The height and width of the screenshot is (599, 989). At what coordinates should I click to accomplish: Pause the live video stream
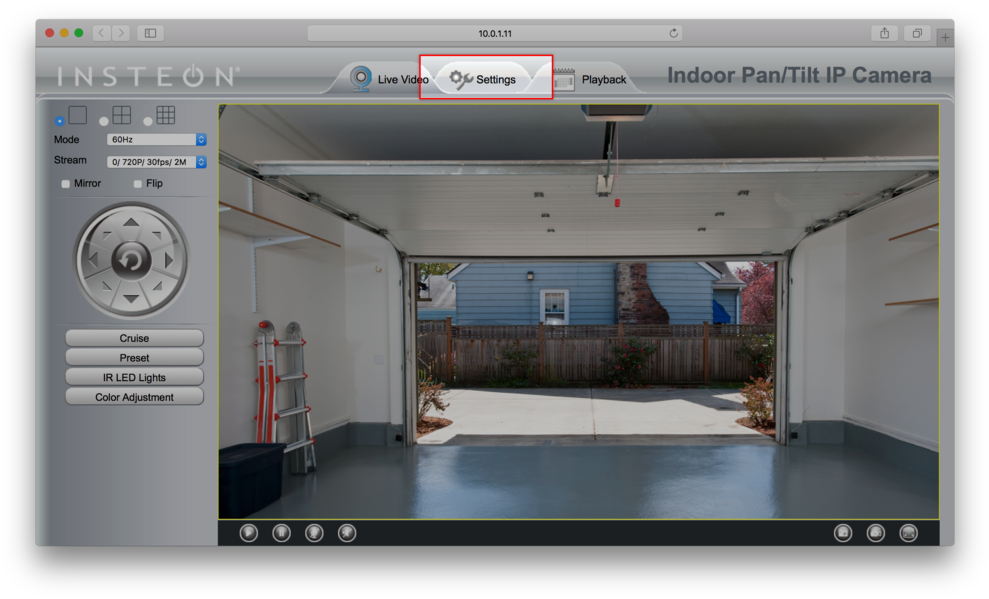pyautogui.click(x=281, y=532)
